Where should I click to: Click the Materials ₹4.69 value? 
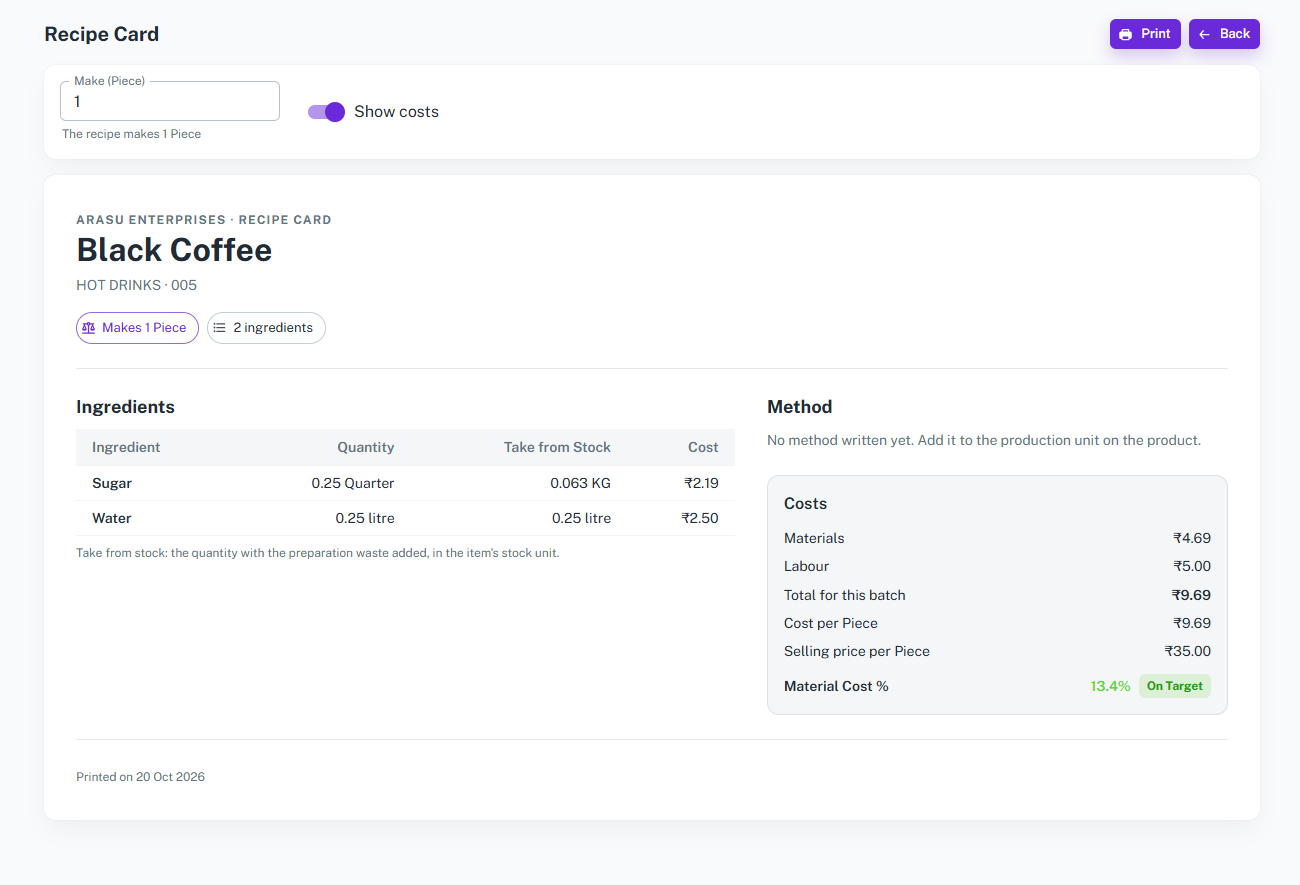tap(1192, 538)
